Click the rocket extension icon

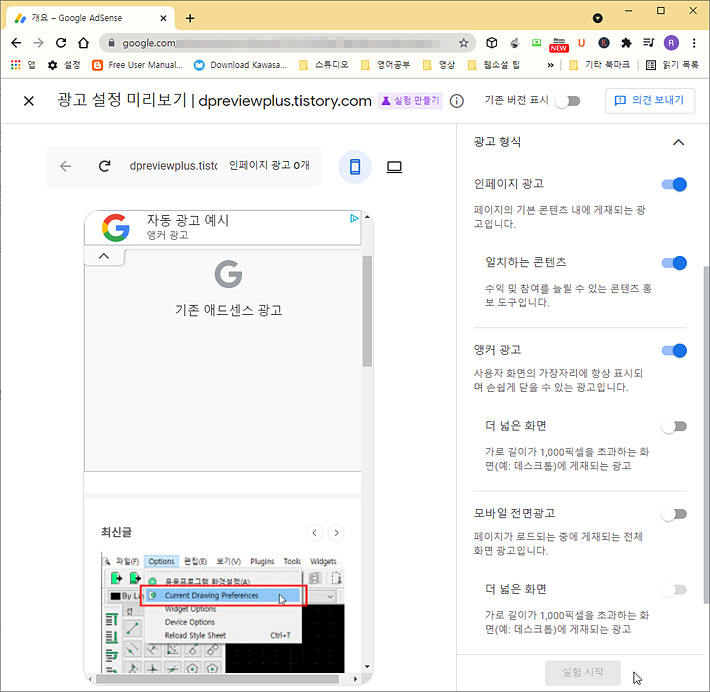click(x=514, y=43)
